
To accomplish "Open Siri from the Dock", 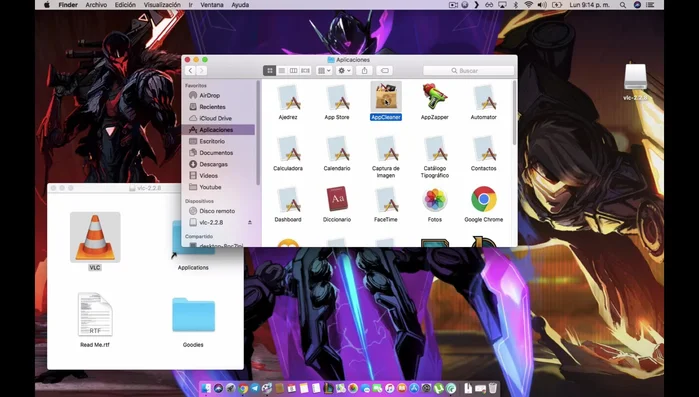I will point(218,388).
